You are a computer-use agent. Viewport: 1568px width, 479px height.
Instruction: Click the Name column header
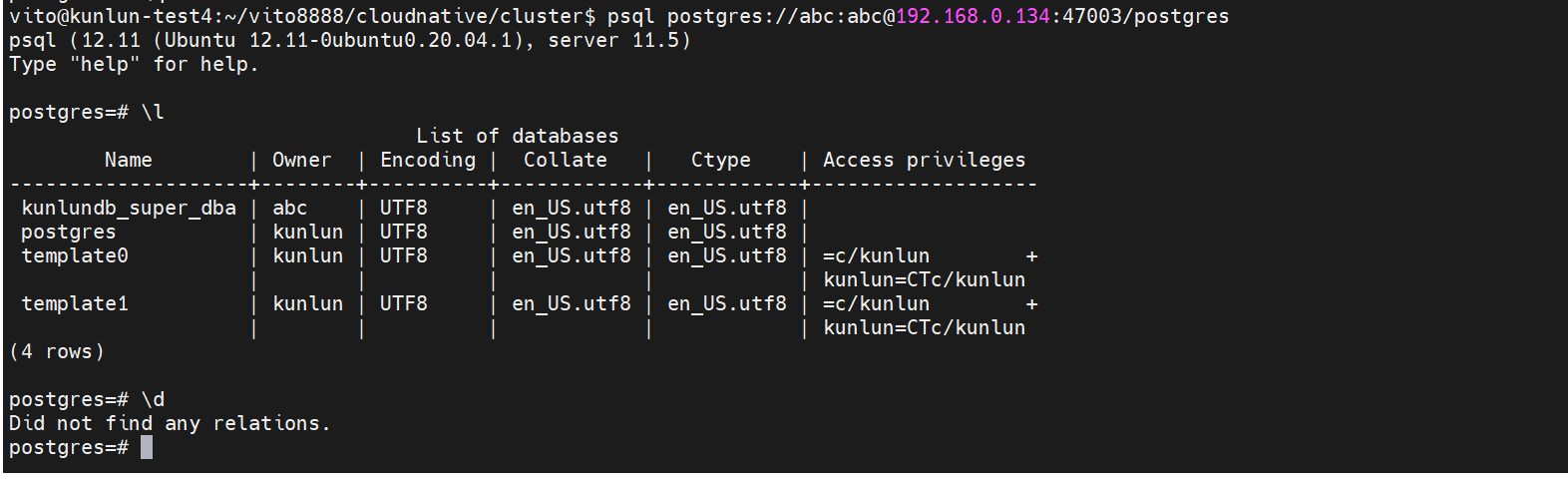(129, 160)
